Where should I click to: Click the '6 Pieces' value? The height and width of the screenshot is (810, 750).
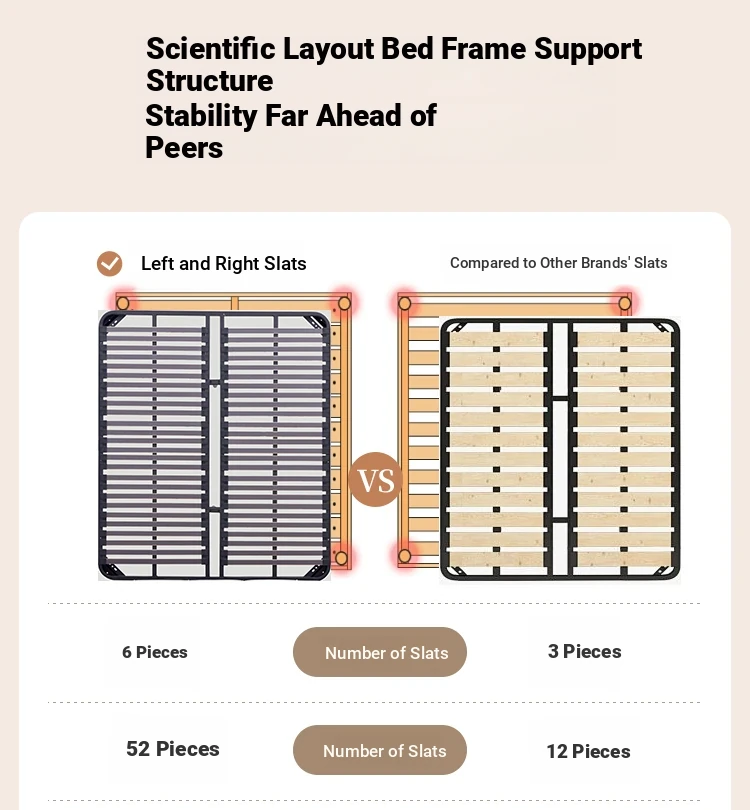click(155, 652)
